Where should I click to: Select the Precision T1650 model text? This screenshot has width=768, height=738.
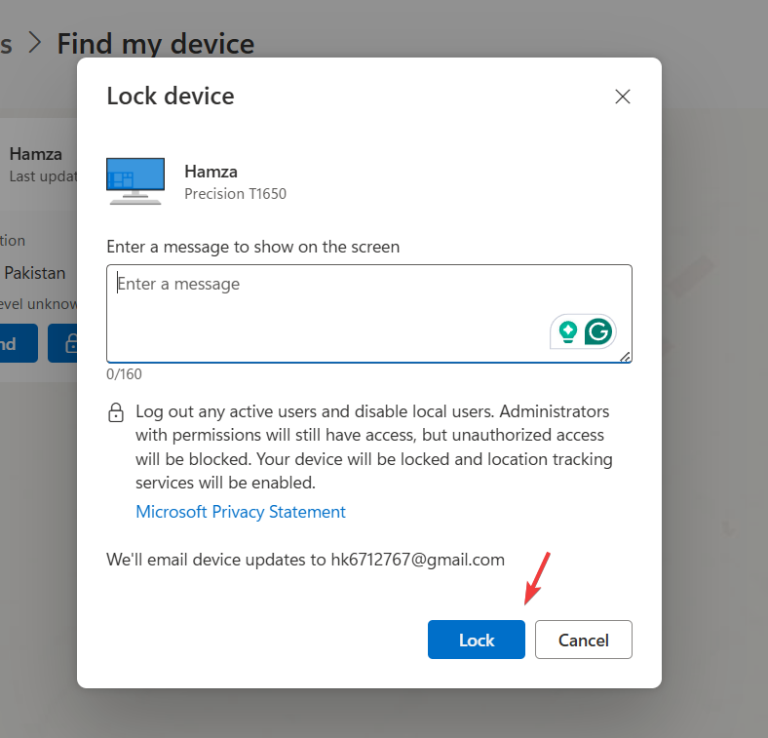point(235,194)
